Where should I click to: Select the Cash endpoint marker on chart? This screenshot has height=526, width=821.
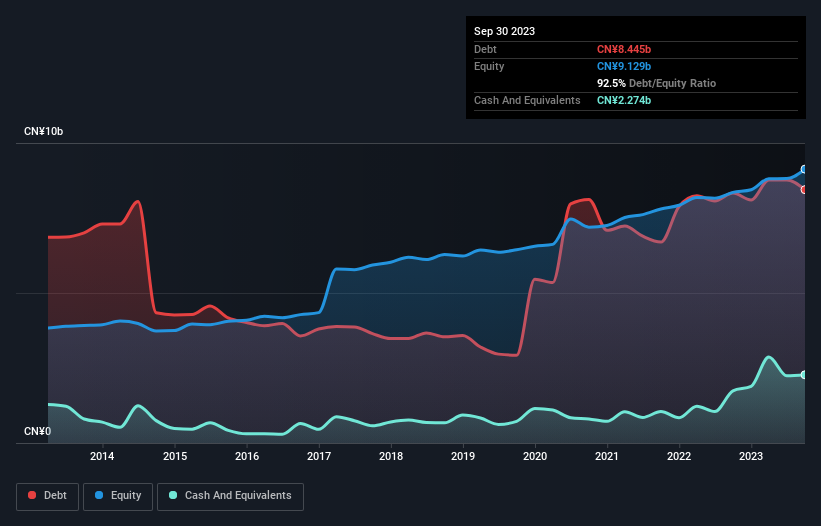point(804,375)
